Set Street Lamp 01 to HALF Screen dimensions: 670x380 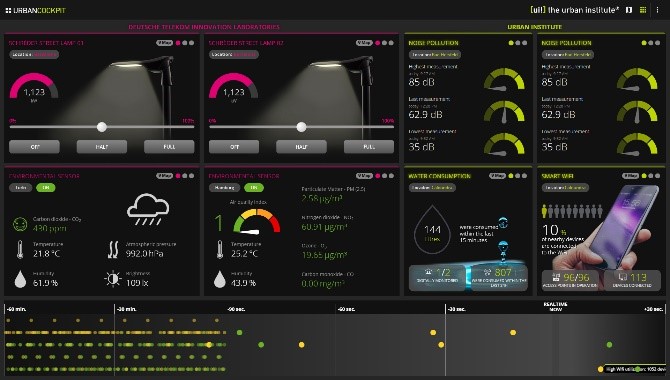click(x=102, y=147)
